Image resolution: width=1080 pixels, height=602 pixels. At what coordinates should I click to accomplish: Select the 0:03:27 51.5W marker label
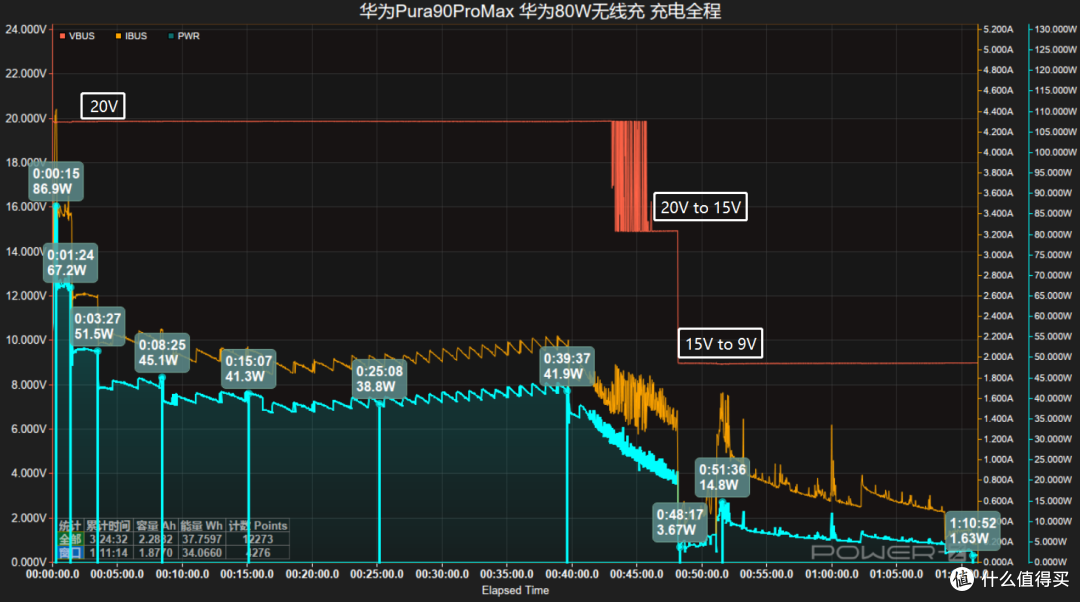click(x=98, y=326)
